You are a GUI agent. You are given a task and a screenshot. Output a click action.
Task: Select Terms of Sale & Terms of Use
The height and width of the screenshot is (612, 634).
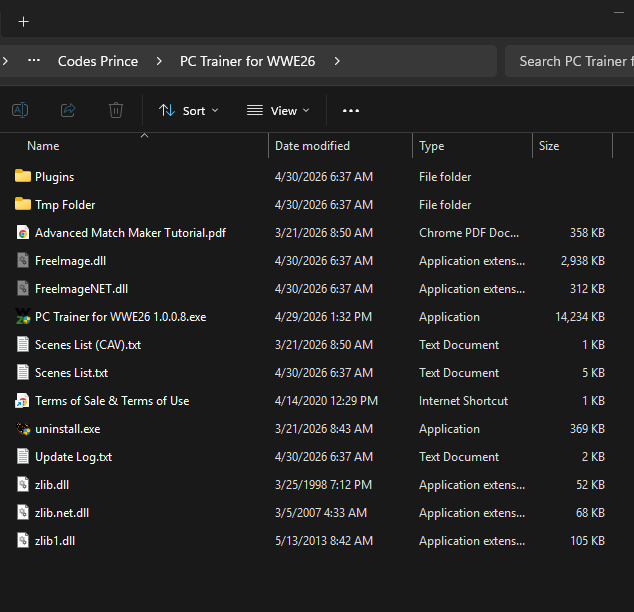click(112, 401)
